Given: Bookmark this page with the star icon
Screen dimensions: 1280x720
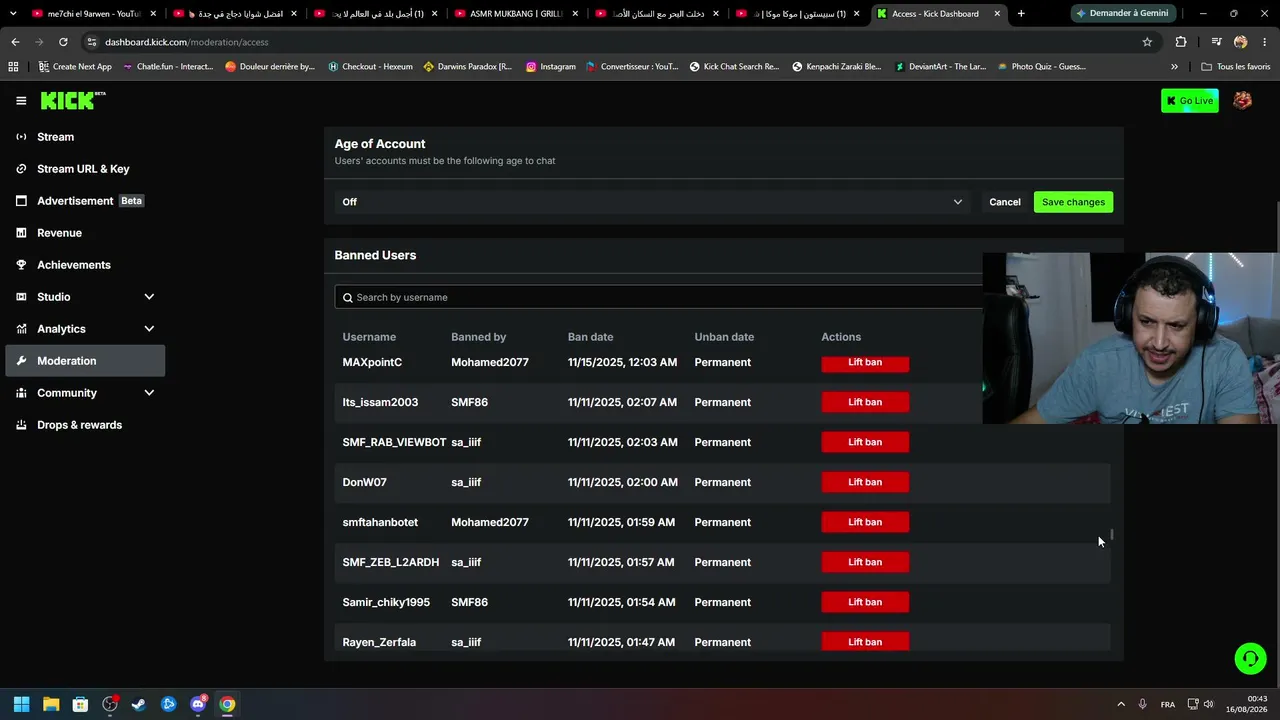Looking at the screenshot, I should click(x=1147, y=42).
